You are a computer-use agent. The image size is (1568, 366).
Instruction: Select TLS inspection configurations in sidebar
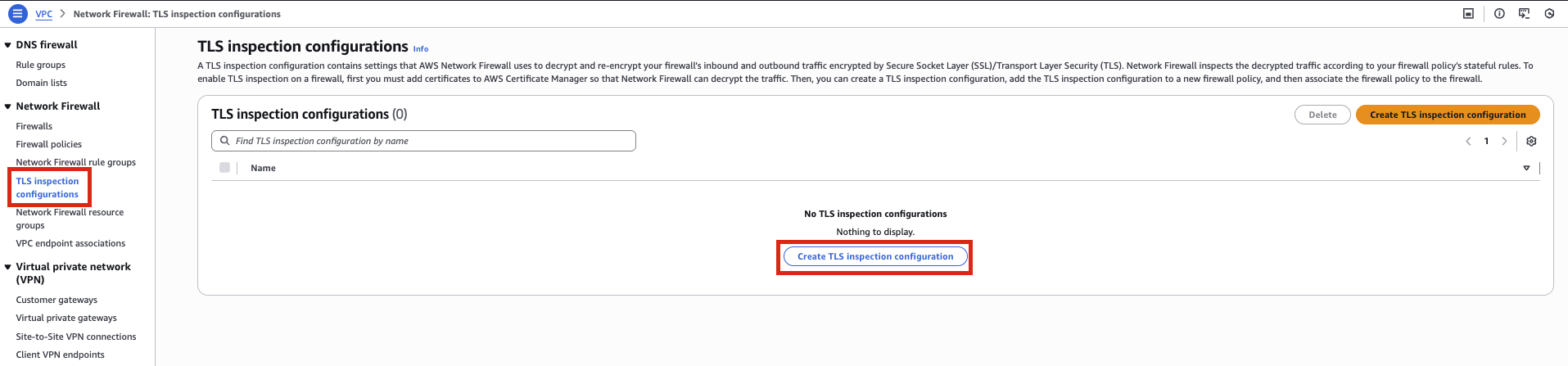click(x=47, y=188)
